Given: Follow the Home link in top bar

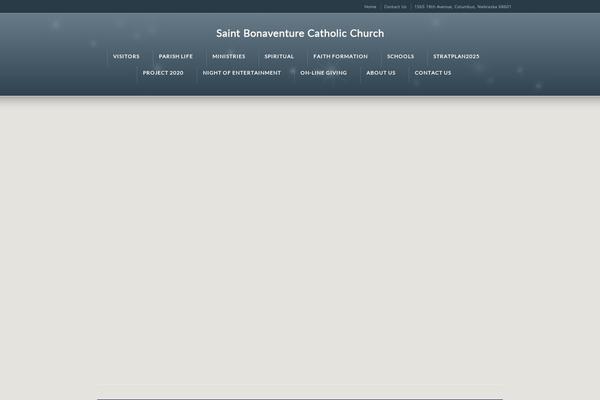Looking at the screenshot, I should pyautogui.click(x=370, y=7).
